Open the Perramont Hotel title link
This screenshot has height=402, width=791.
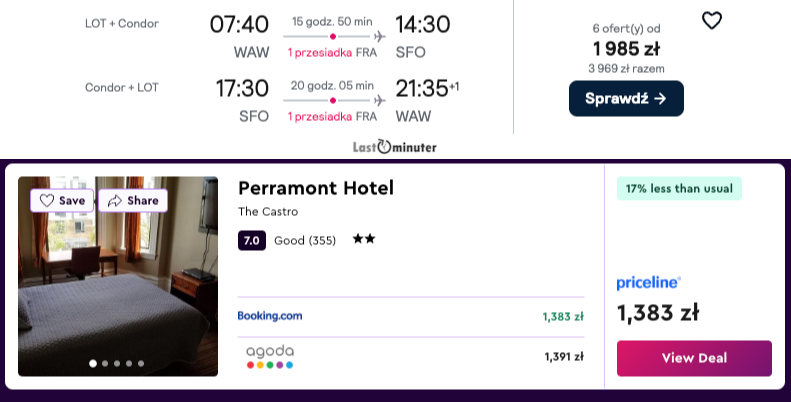point(316,188)
